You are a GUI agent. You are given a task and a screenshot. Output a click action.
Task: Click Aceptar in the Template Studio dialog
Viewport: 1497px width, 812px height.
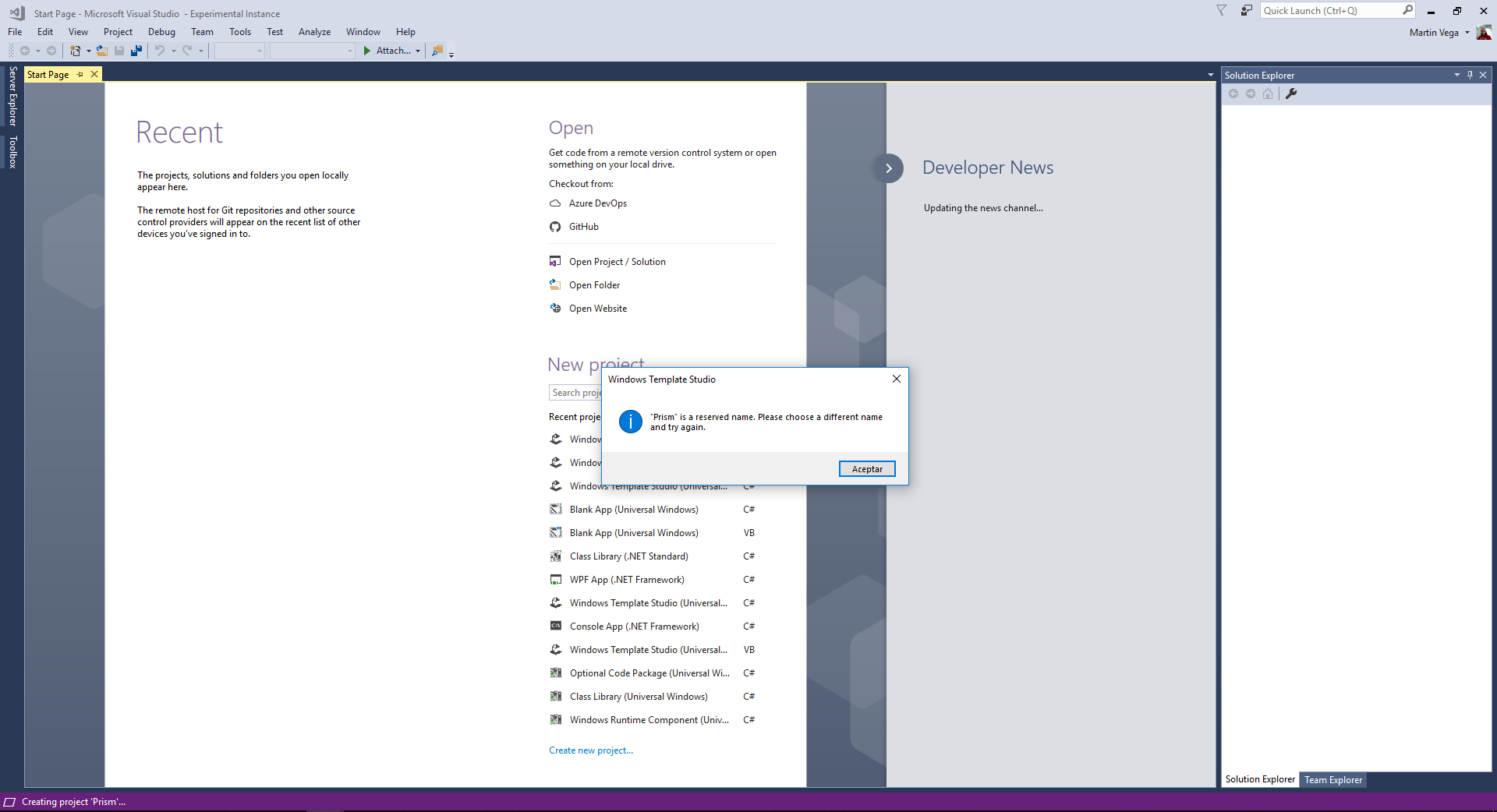[867, 469]
